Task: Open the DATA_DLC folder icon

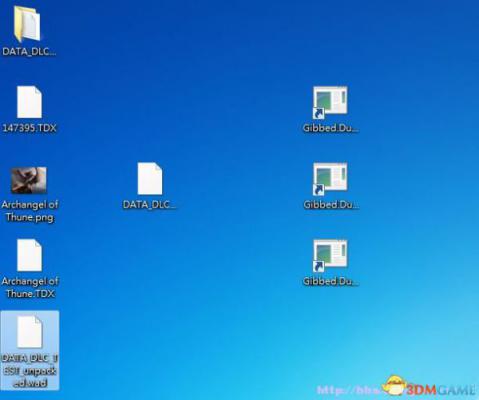Action: pyautogui.click(x=27, y=24)
